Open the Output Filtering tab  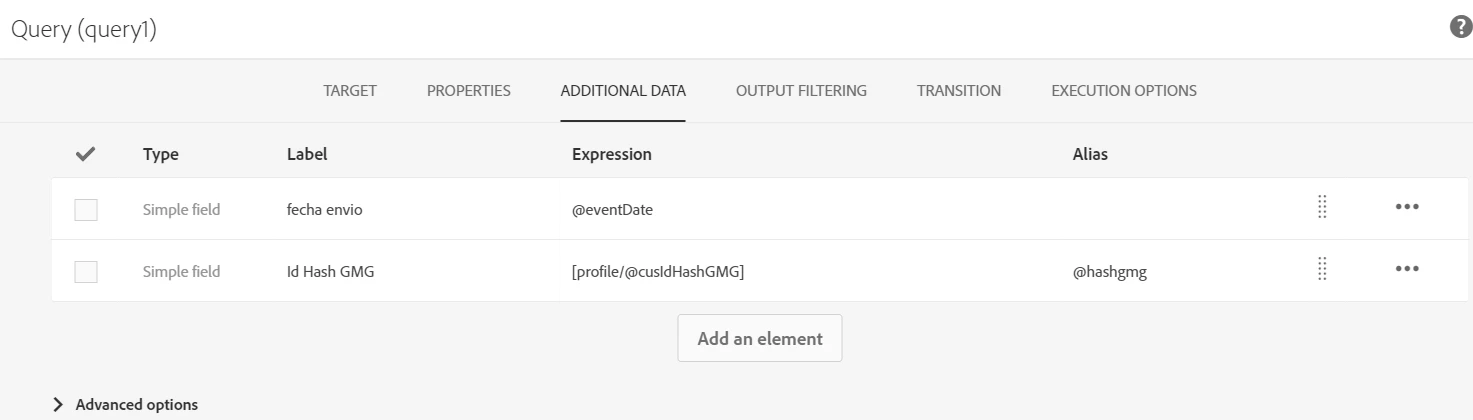pyautogui.click(x=801, y=91)
